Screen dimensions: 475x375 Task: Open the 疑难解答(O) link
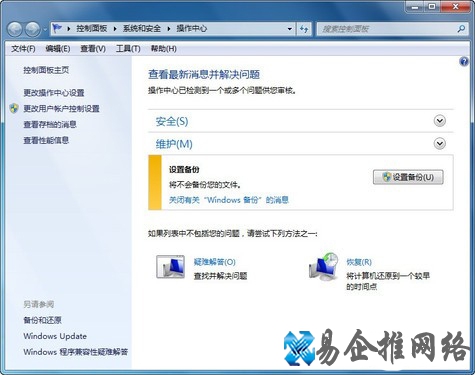click(215, 262)
